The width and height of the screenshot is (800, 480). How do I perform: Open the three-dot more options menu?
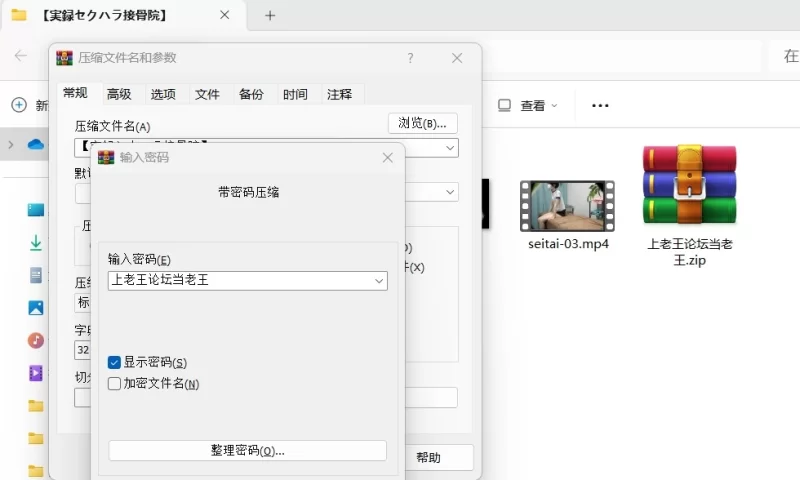tap(600, 106)
